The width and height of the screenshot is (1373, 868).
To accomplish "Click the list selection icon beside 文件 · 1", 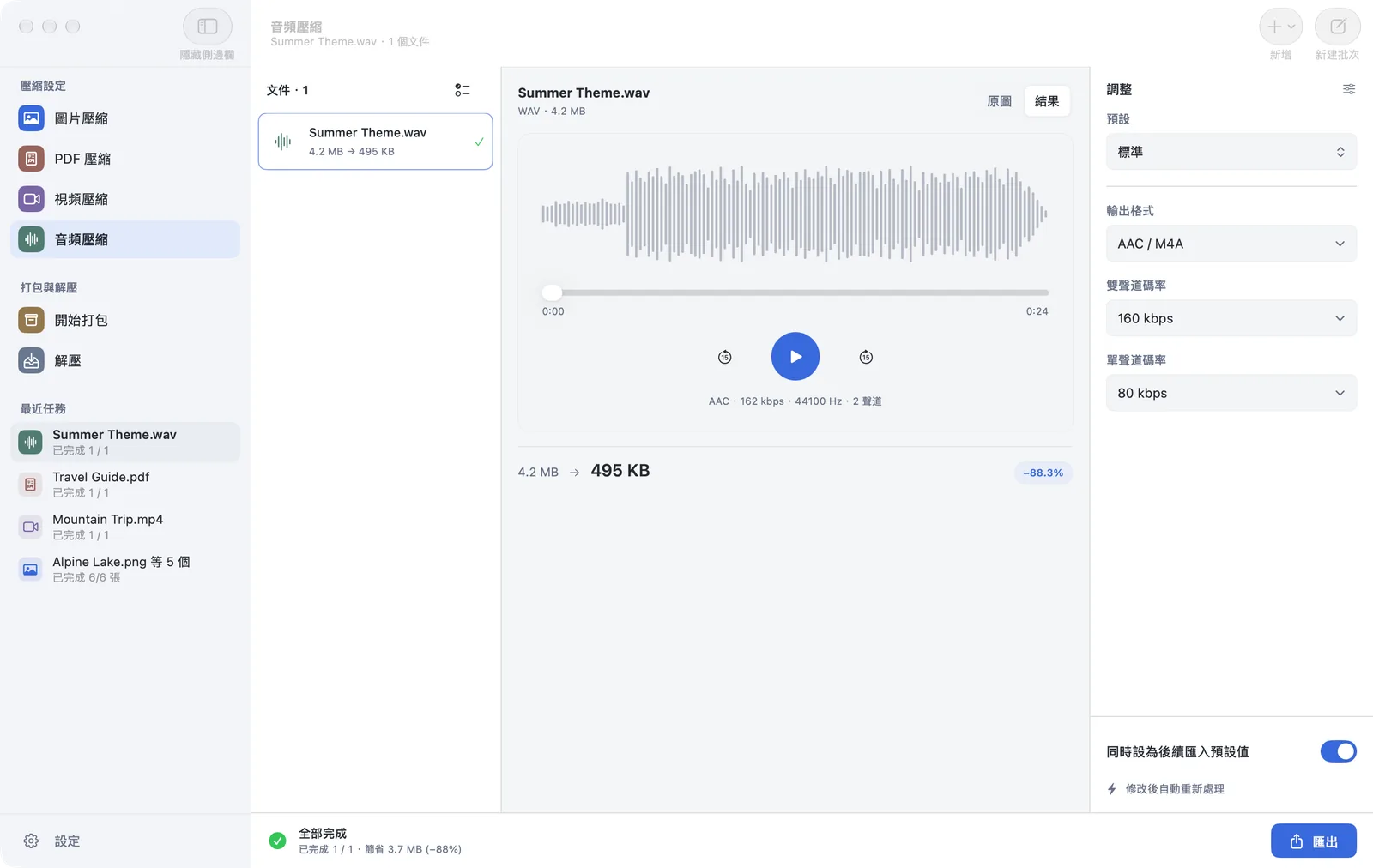I will [463, 90].
